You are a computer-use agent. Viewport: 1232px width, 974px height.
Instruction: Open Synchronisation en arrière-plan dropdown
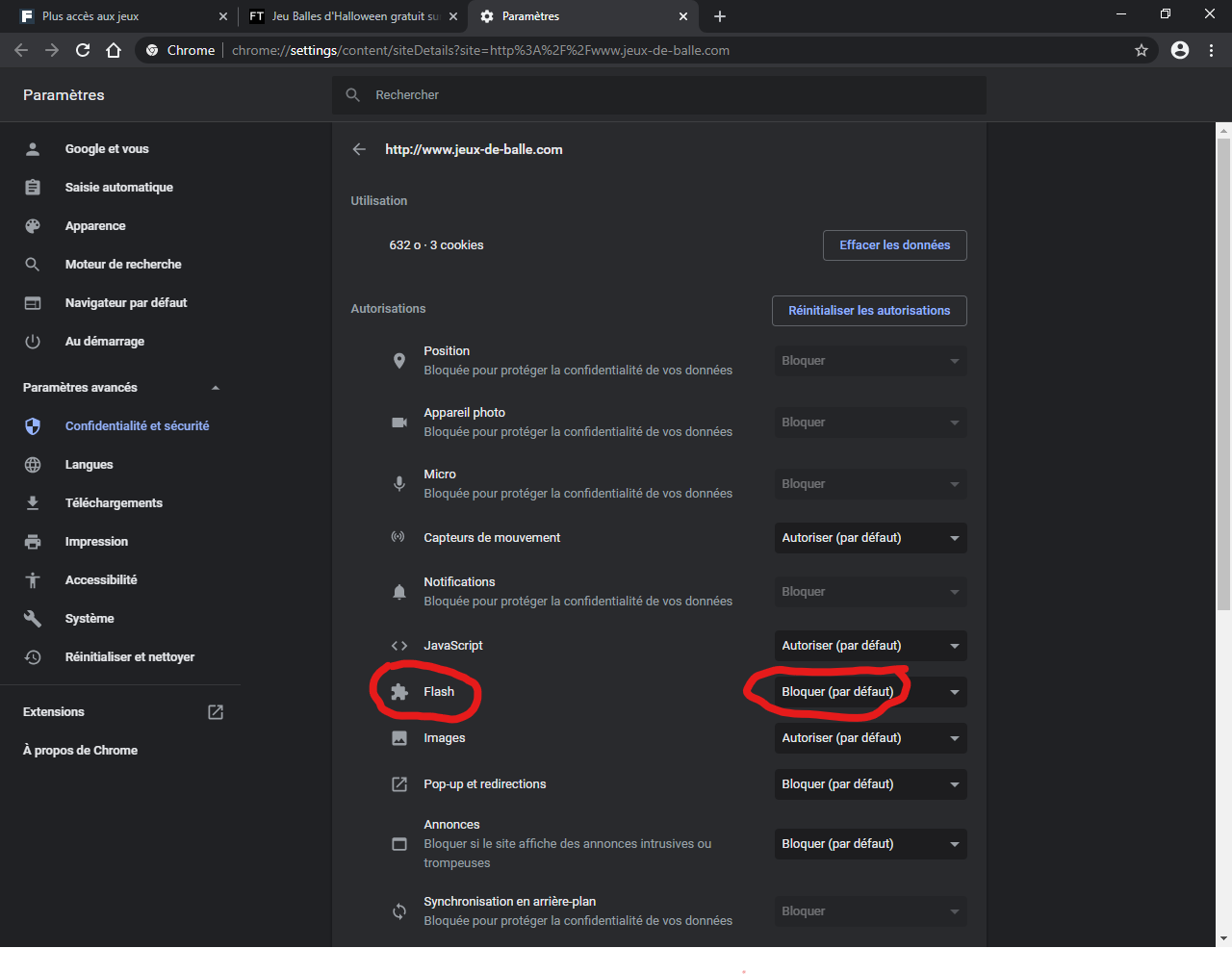(870, 911)
